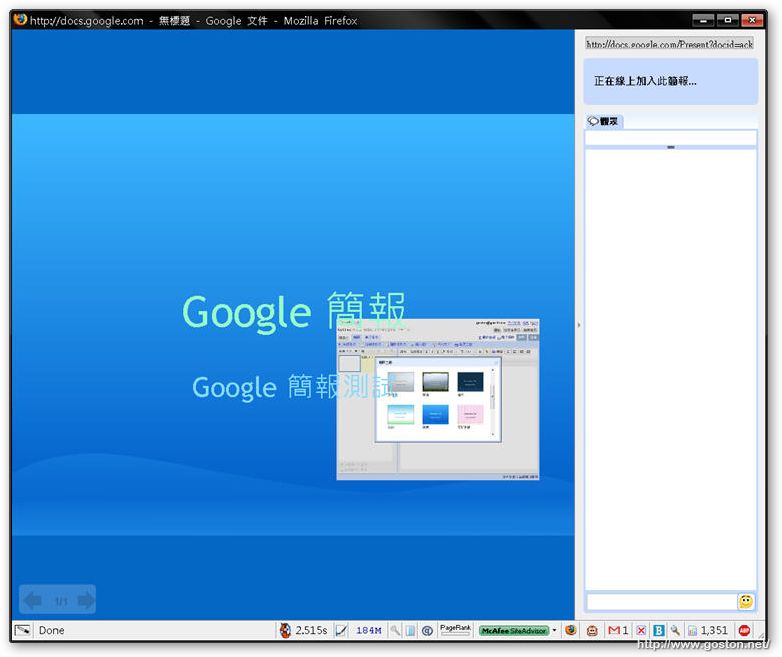Minimize the Firefox window
The height and width of the screenshot is (657, 782).
click(x=703, y=20)
